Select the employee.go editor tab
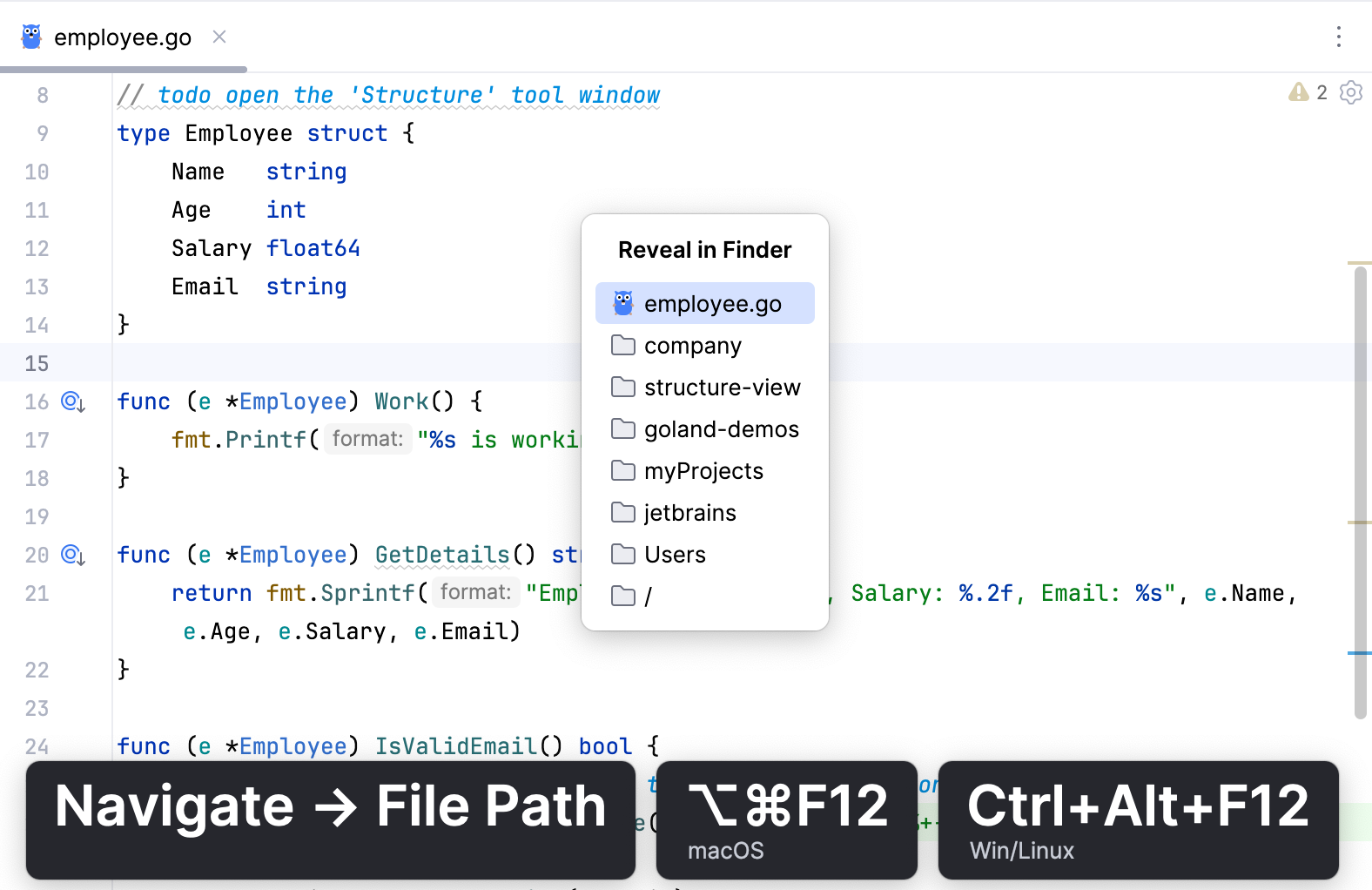The width and height of the screenshot is (1372, 890). click(x=122, y=37)
